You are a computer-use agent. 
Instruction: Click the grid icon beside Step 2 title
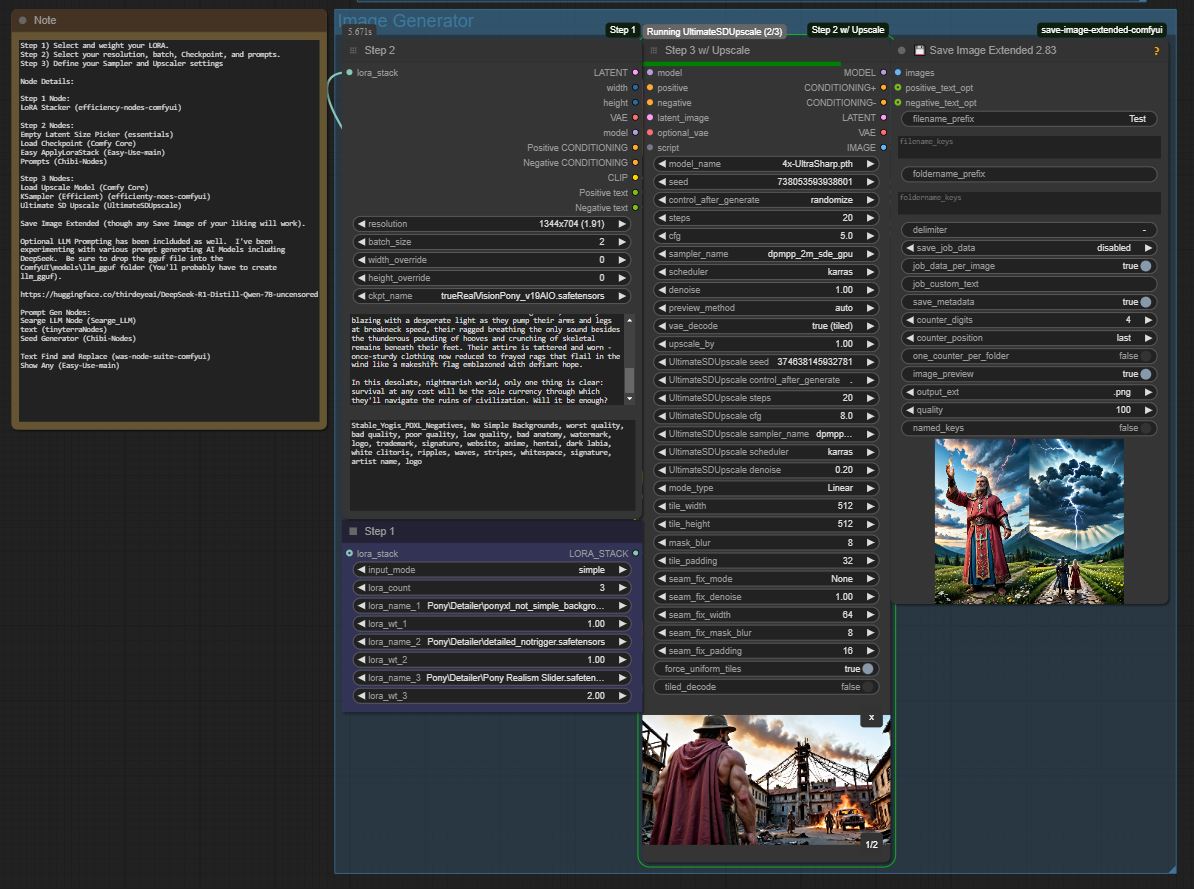point(353,50)
